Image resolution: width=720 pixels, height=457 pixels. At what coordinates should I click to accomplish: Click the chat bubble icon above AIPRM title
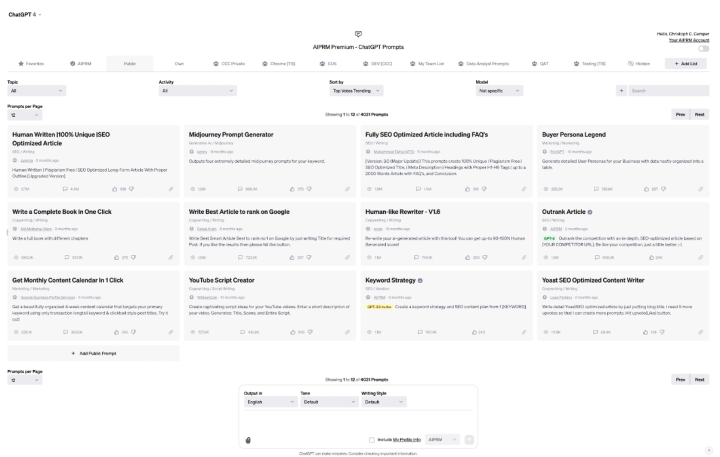(359, 34)
